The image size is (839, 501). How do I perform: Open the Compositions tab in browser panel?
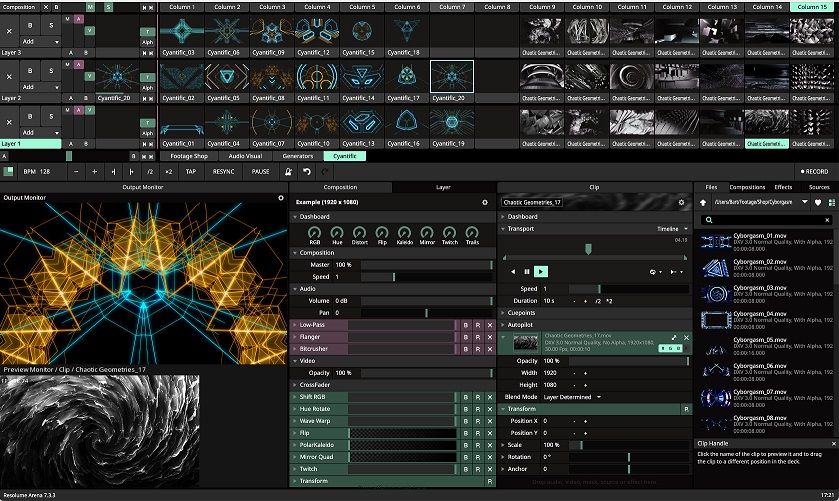coord(747,187)
